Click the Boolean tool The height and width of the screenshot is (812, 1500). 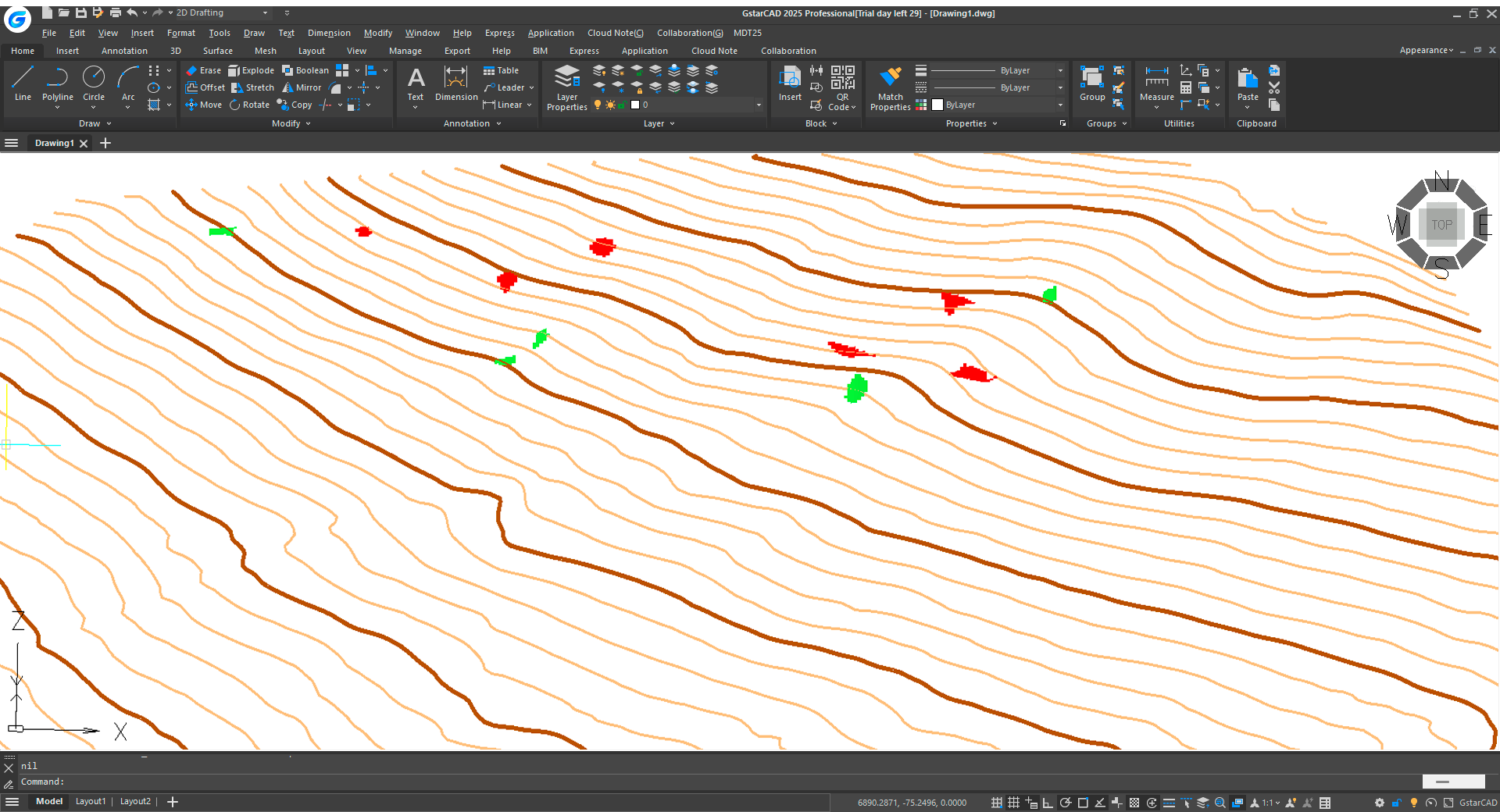(305, 70)
